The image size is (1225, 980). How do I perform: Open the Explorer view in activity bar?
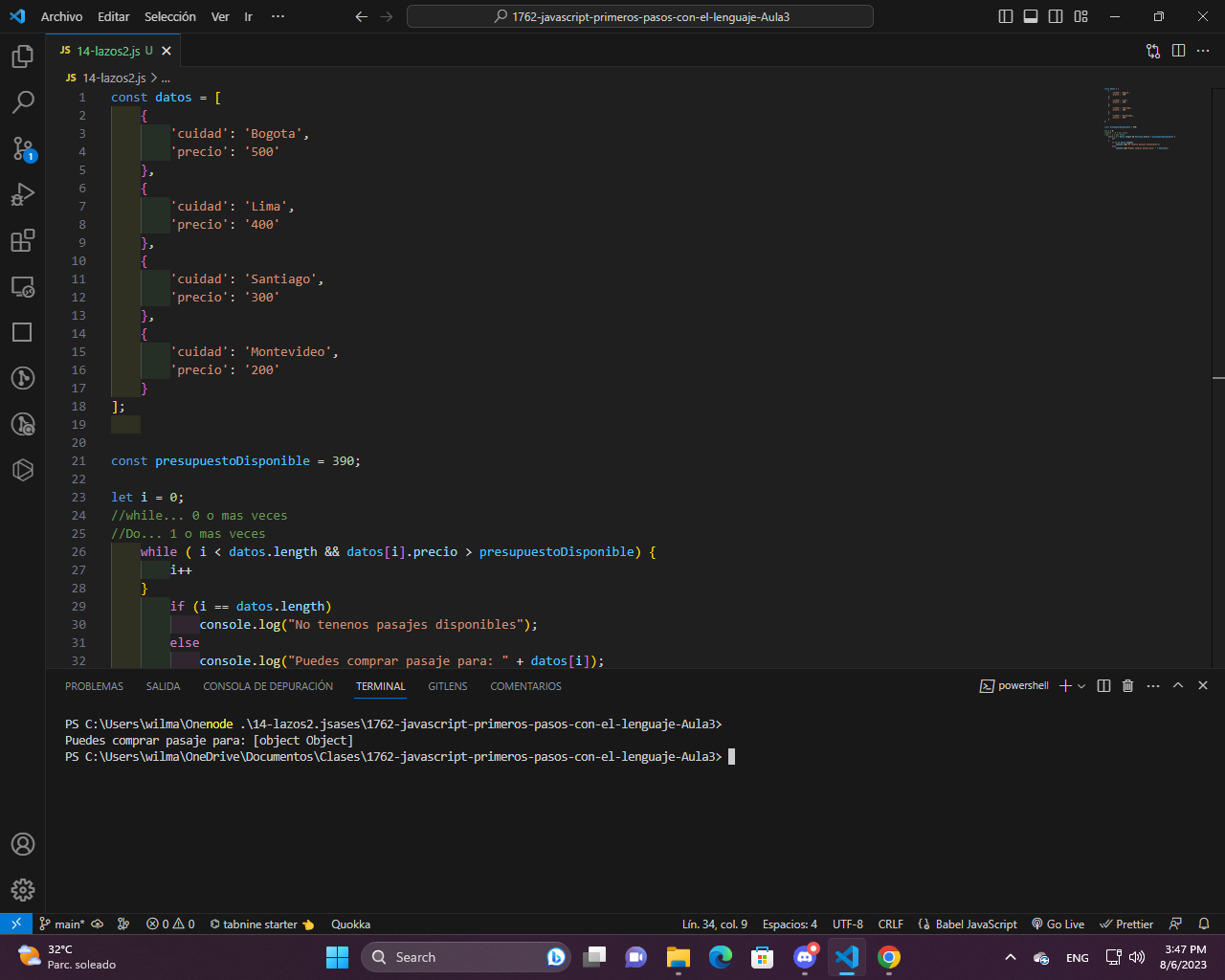pyautogui.click(x=23, y=56)
